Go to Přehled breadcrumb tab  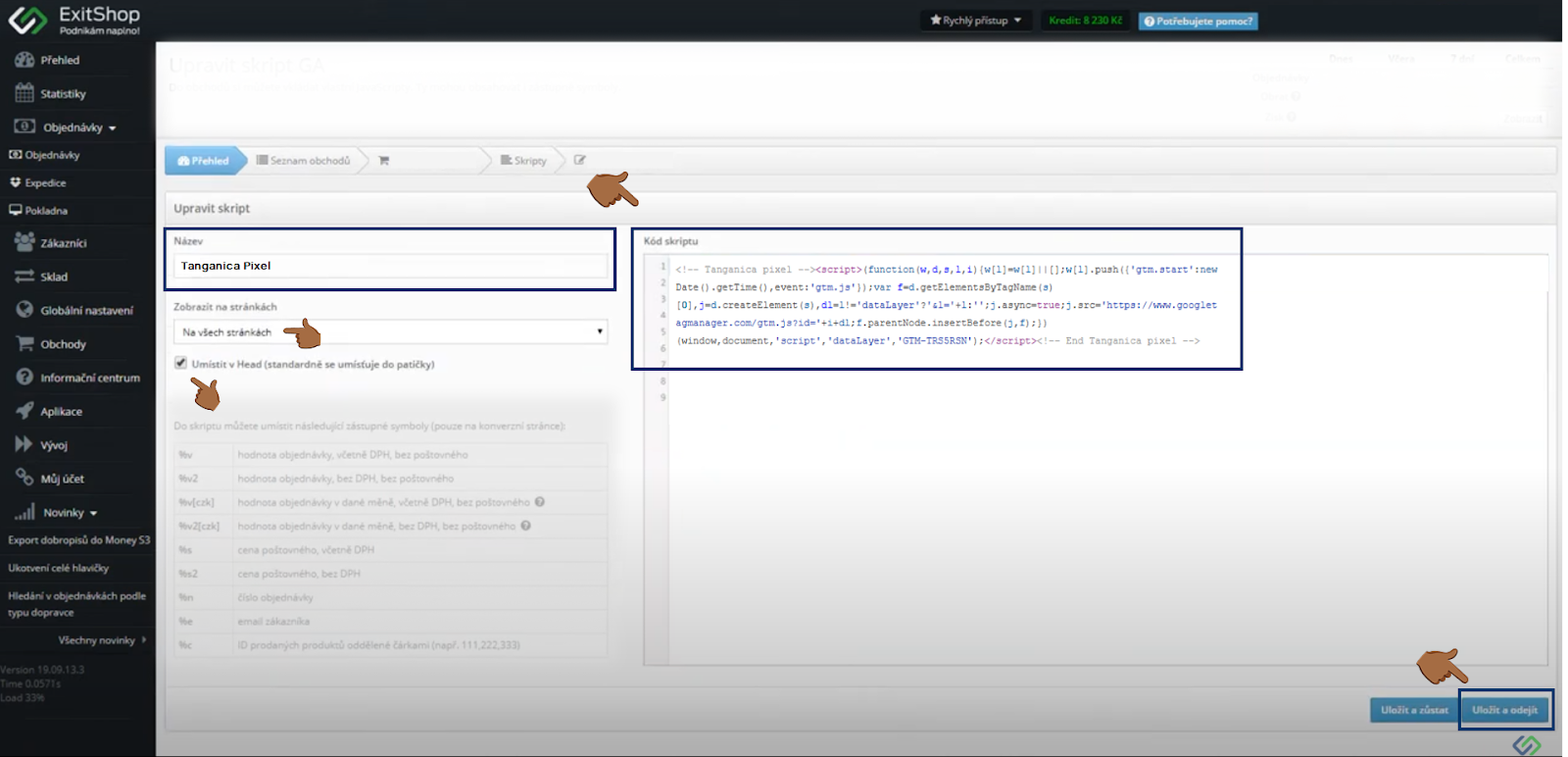204,161
